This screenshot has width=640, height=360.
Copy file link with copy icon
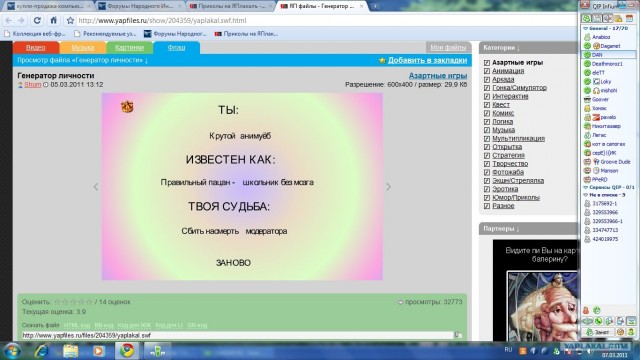(458, 335)
